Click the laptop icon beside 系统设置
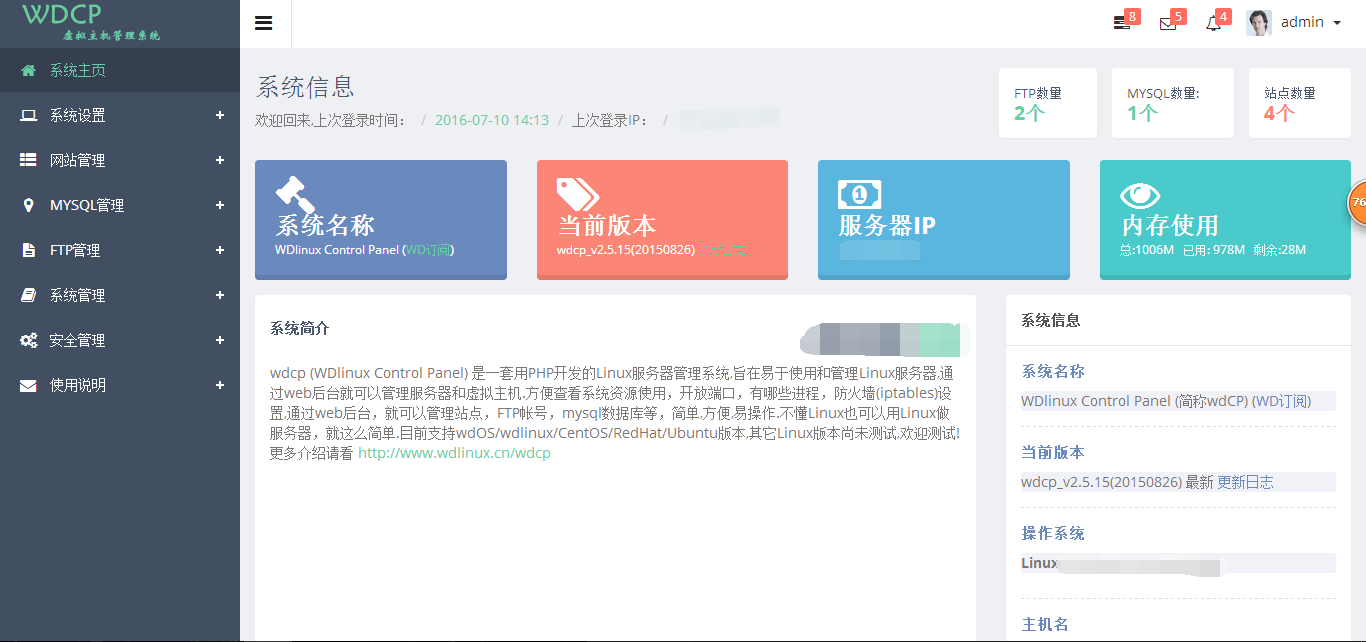The width and height of the screenshot is (1366, 642). point(29,115)
